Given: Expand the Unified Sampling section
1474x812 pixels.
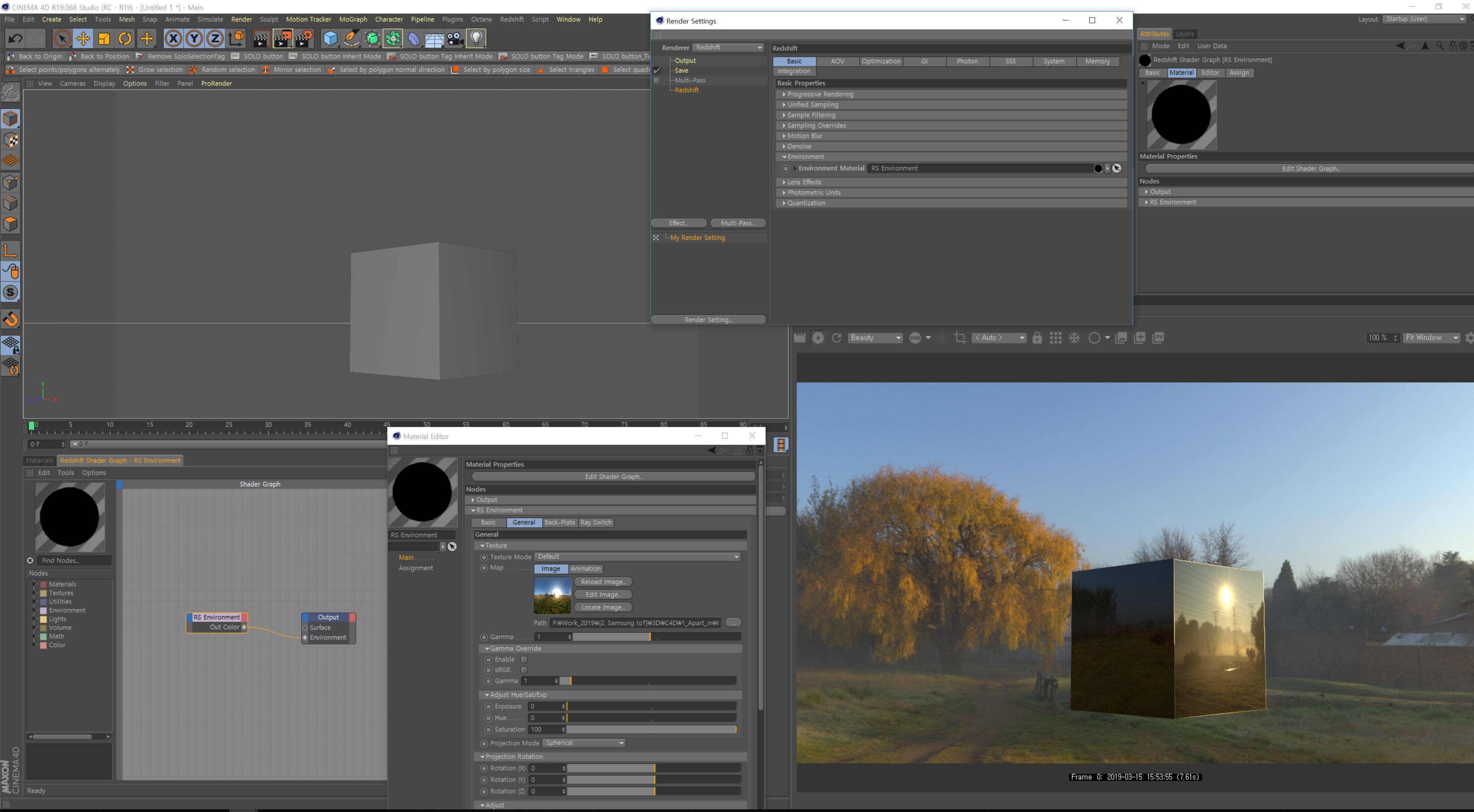Looking at the screenshot, I should coord(813,105).
